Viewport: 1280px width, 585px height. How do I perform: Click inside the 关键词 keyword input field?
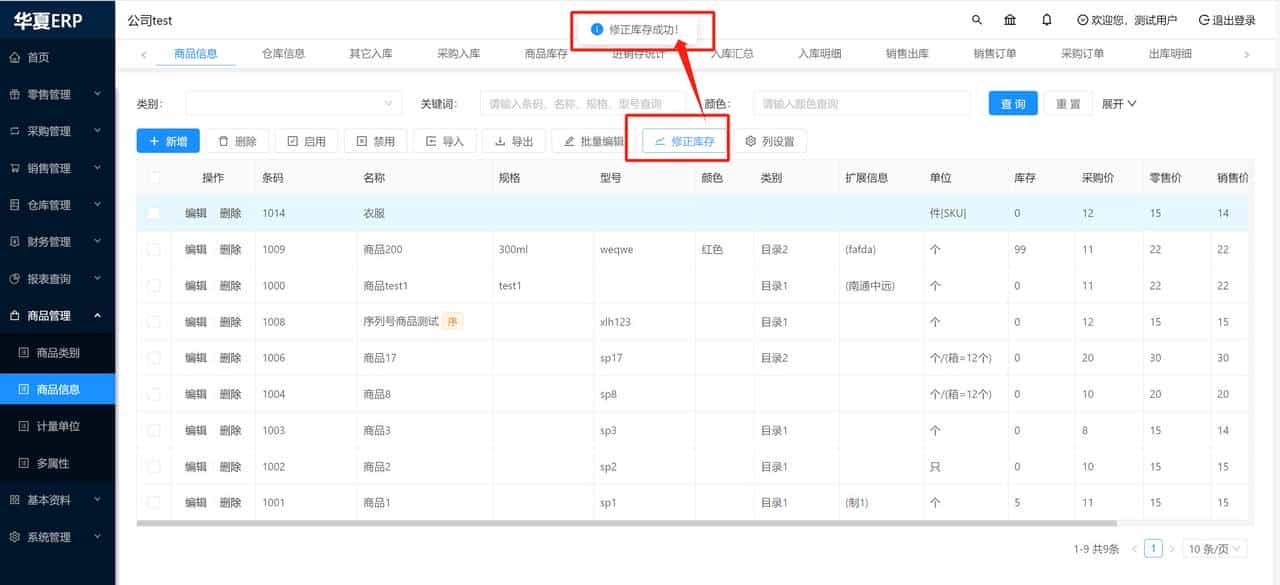tap(580, 103)
